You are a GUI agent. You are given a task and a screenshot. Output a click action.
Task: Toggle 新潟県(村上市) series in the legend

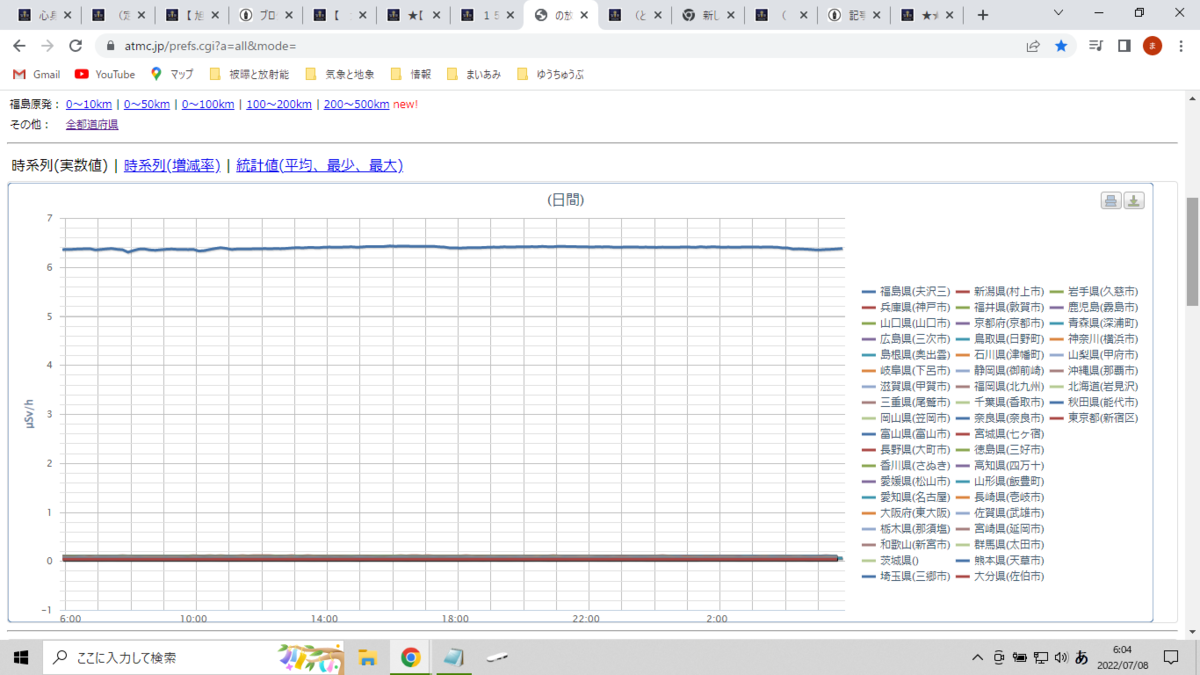1000,291
